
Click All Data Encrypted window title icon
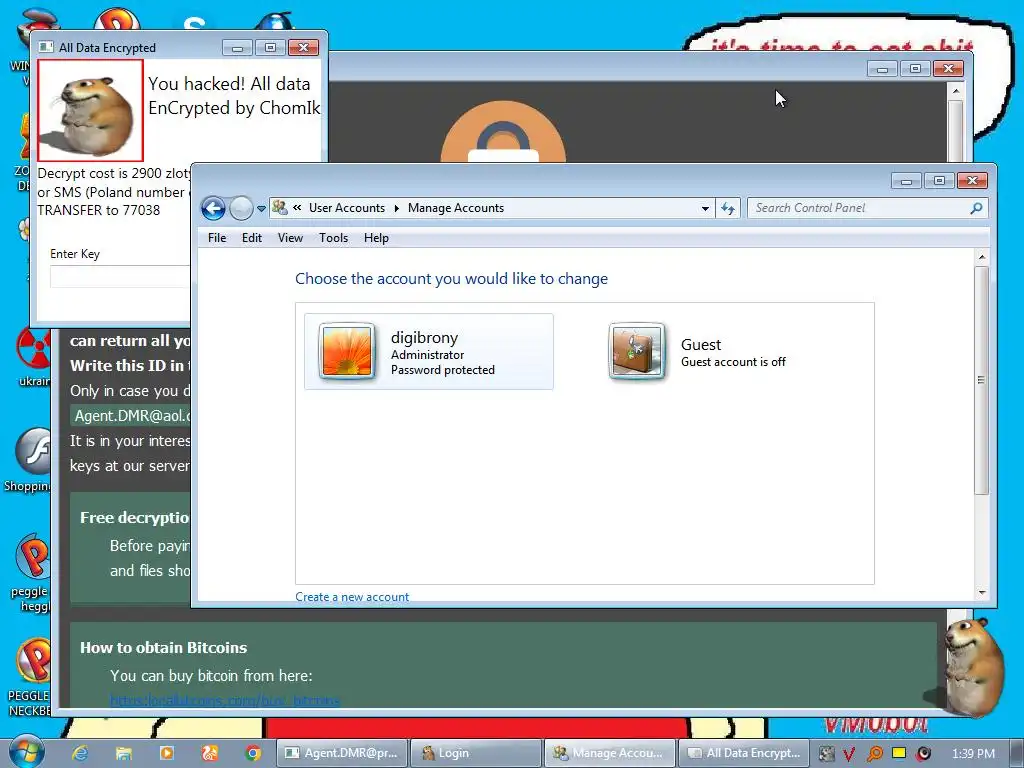pos(46,47)
